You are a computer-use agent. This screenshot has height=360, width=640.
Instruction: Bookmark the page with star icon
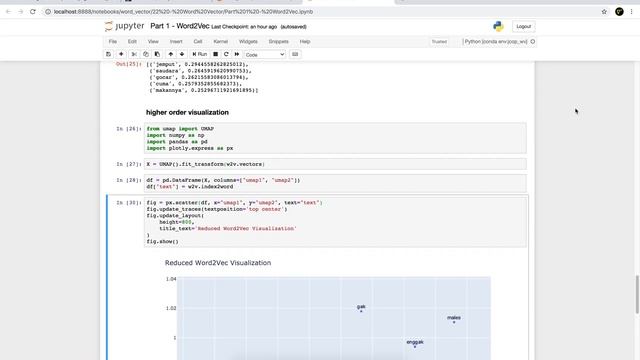coord(604,12)
